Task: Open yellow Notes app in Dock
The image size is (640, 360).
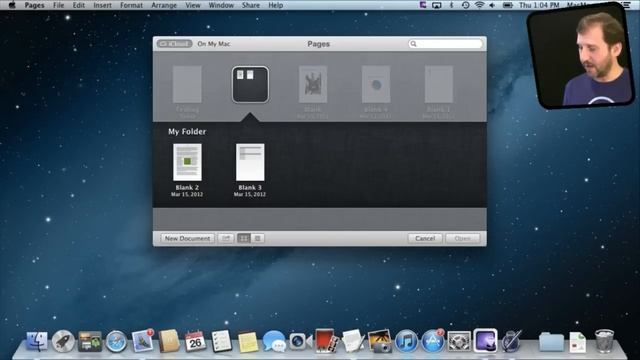Action: point(248,342)
